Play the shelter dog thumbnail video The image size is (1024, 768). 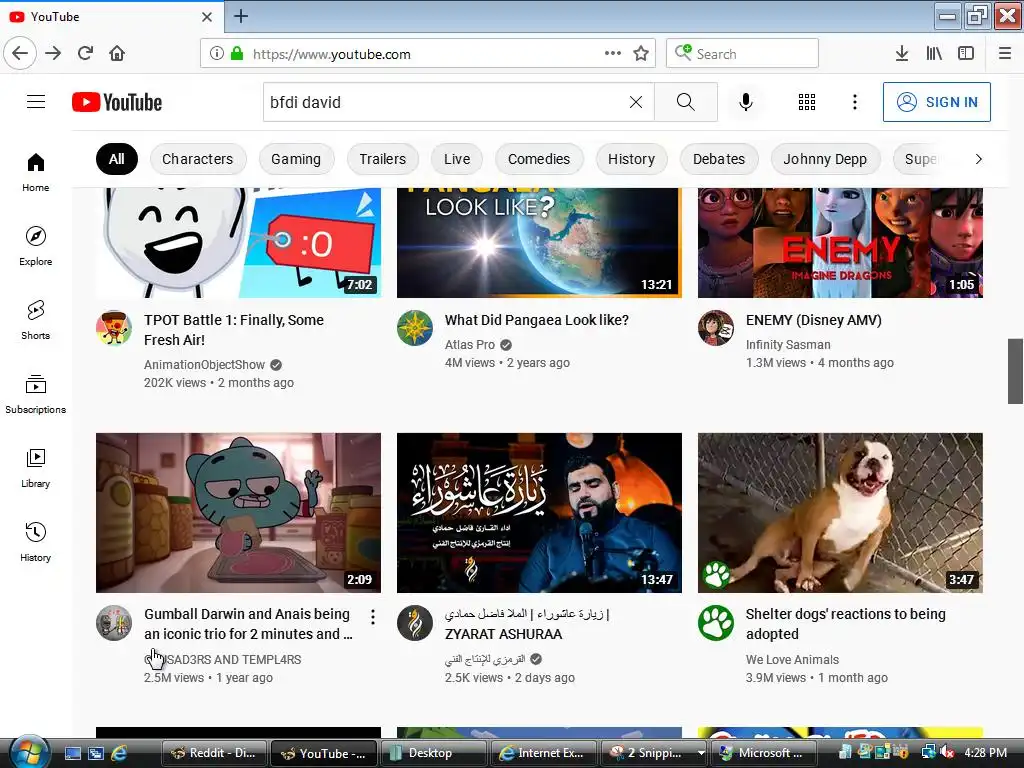pos(840,513)
